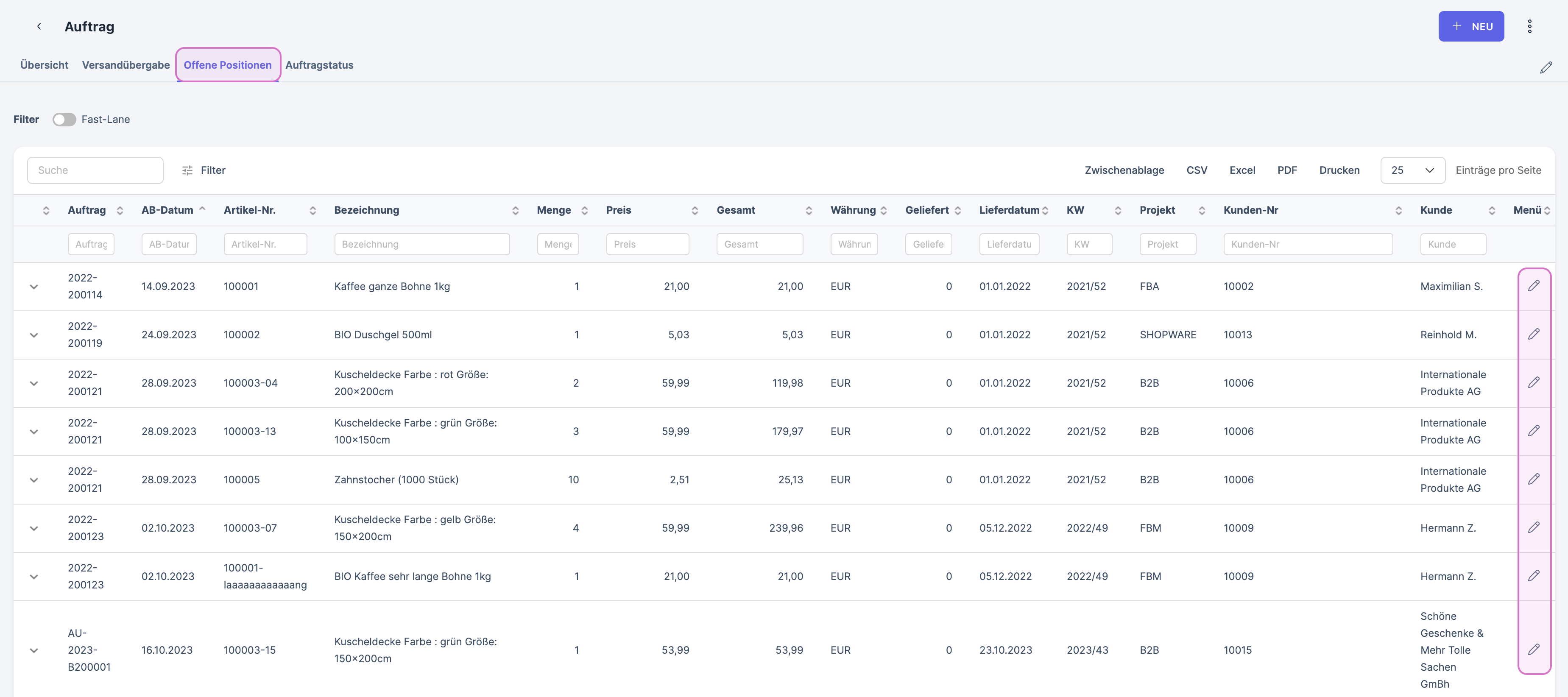This screenshot has width=1568, height=697.
Task: Click the NEU button
Action: [1470, 26]
